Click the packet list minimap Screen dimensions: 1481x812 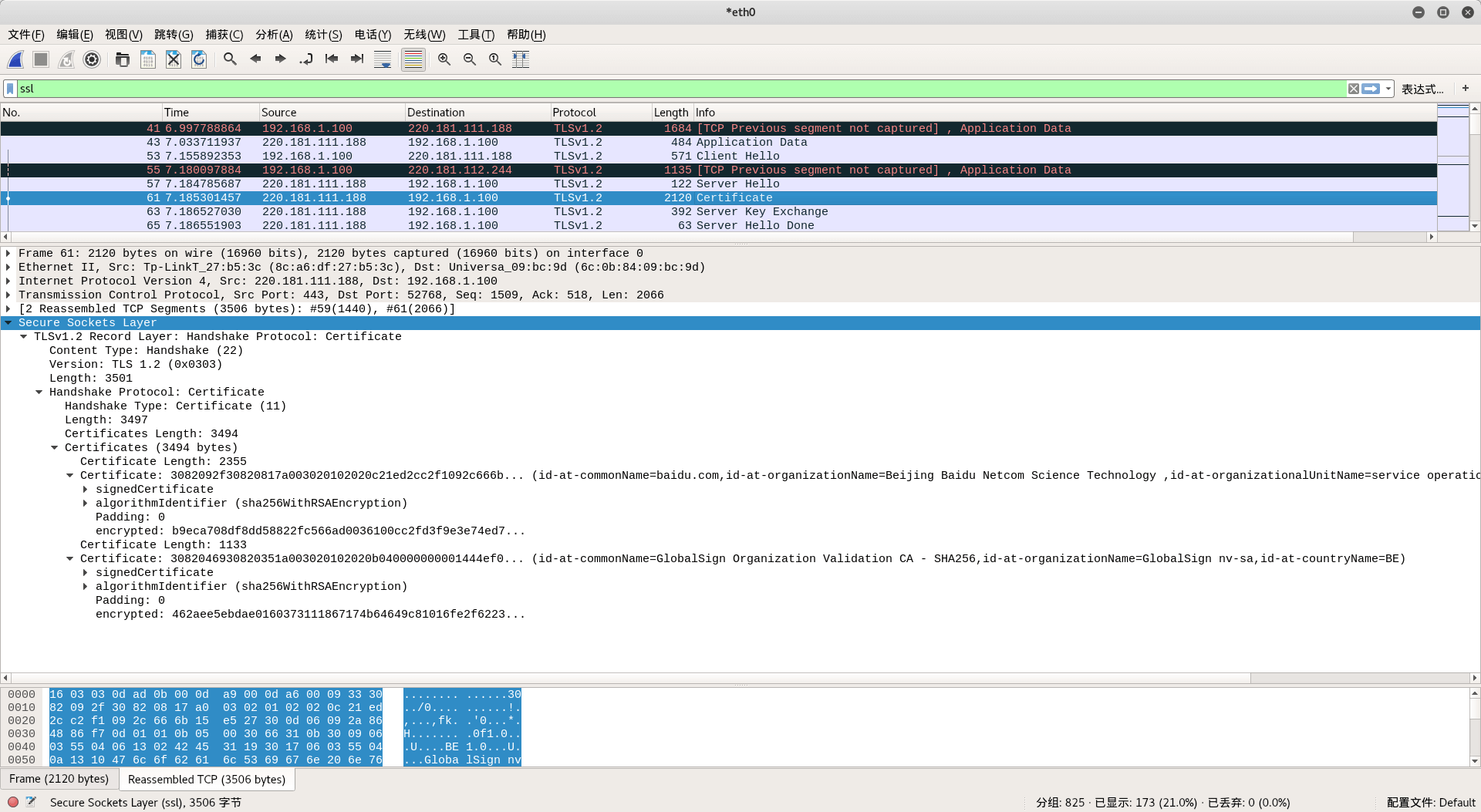1453,167
